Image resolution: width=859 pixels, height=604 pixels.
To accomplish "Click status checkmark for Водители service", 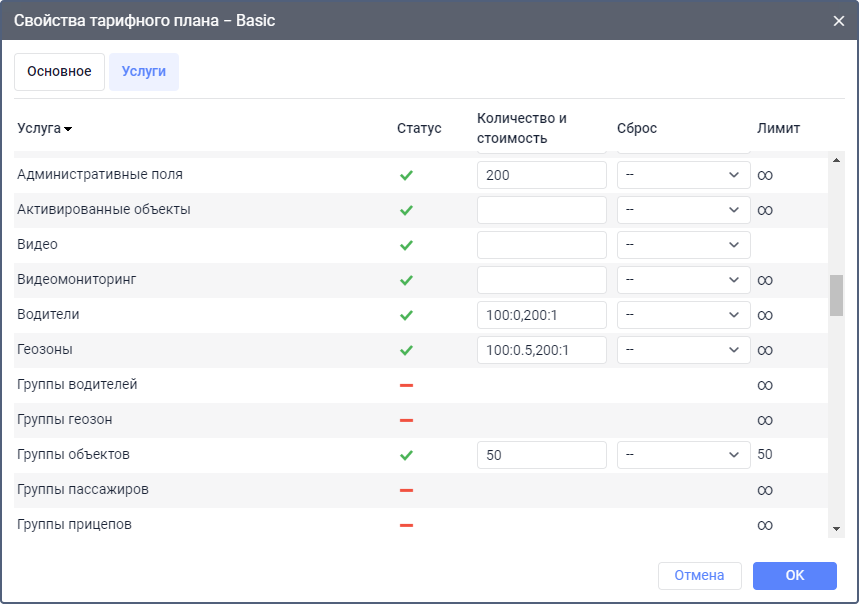I will (x=406, y=315).
